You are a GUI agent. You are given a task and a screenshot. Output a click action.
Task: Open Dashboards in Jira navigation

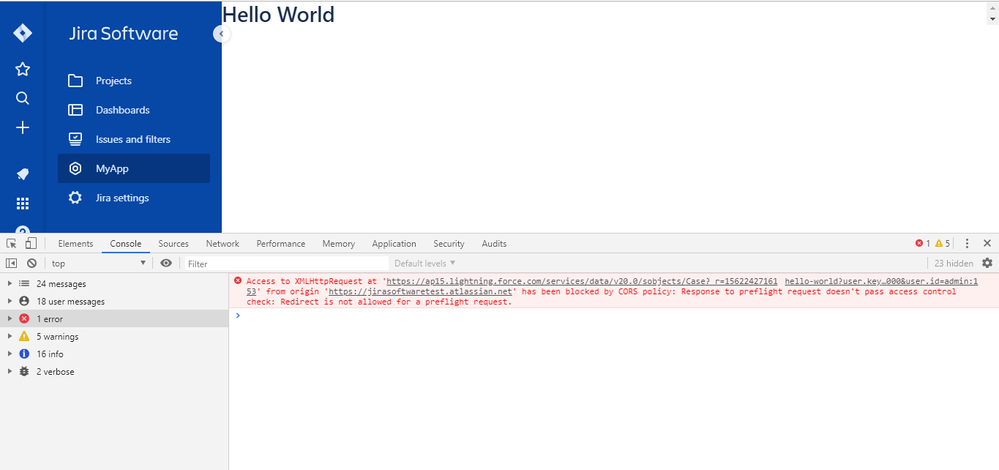tap(134, 110)
